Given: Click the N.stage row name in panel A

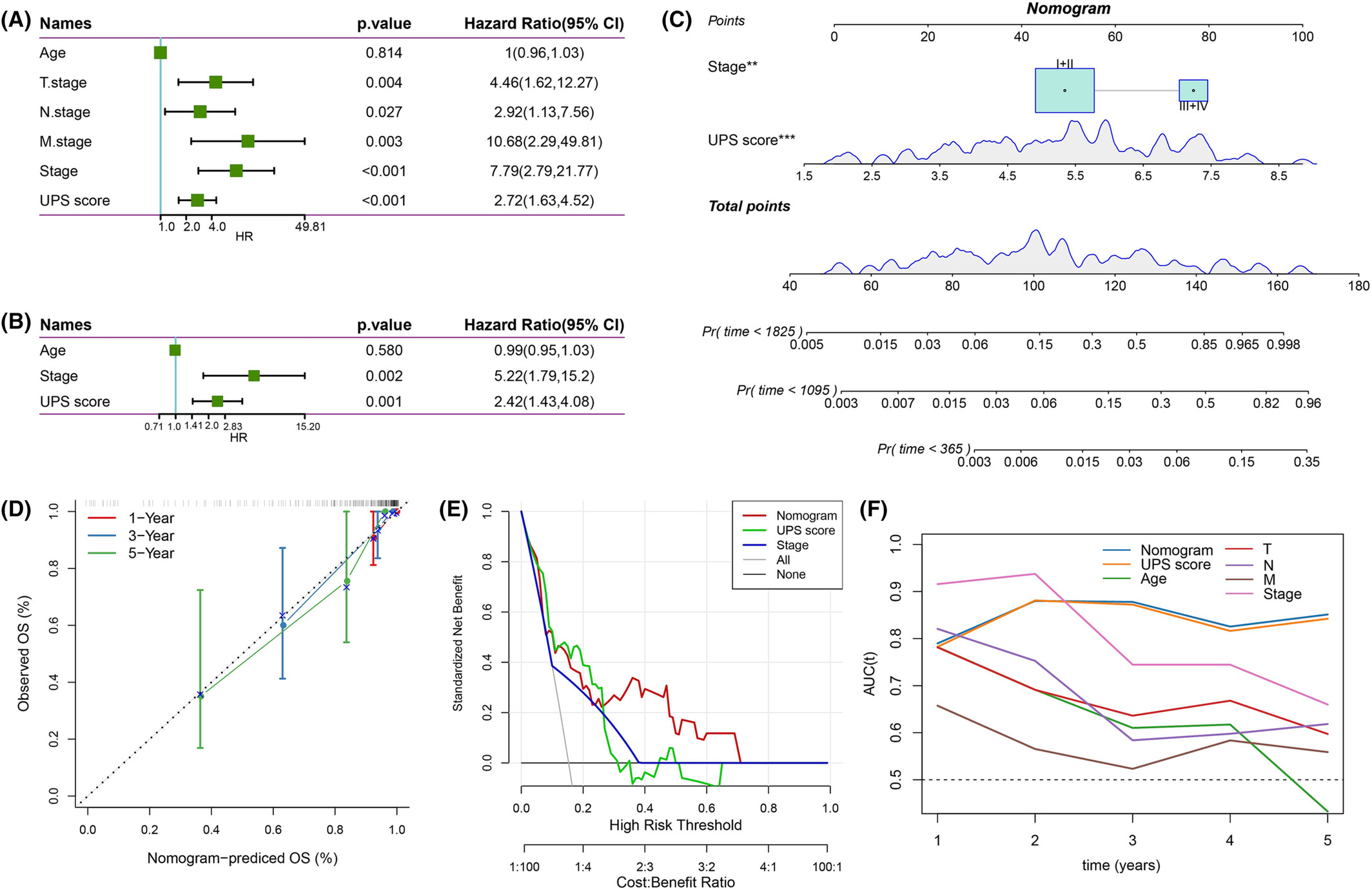Looking at the screenshot, I should [64, 112].
